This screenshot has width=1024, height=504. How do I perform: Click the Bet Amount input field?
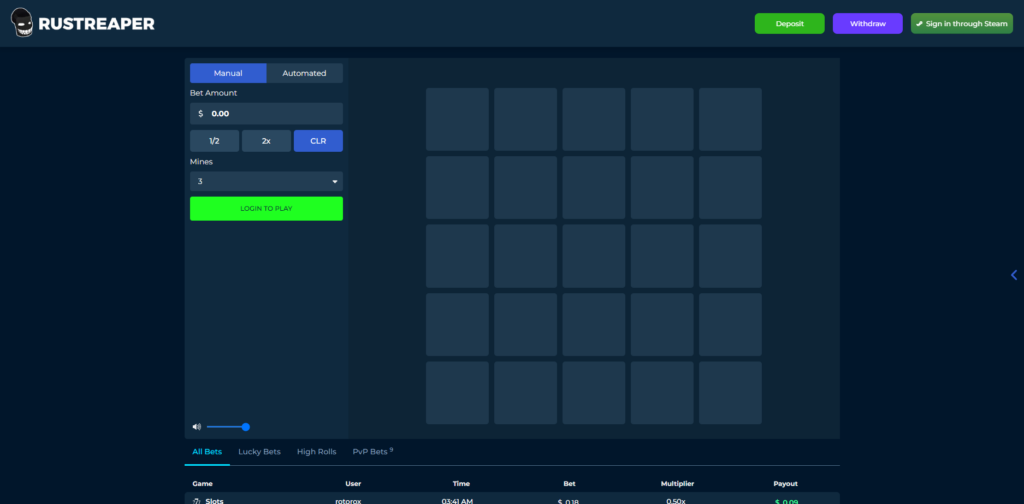point(266,114)
